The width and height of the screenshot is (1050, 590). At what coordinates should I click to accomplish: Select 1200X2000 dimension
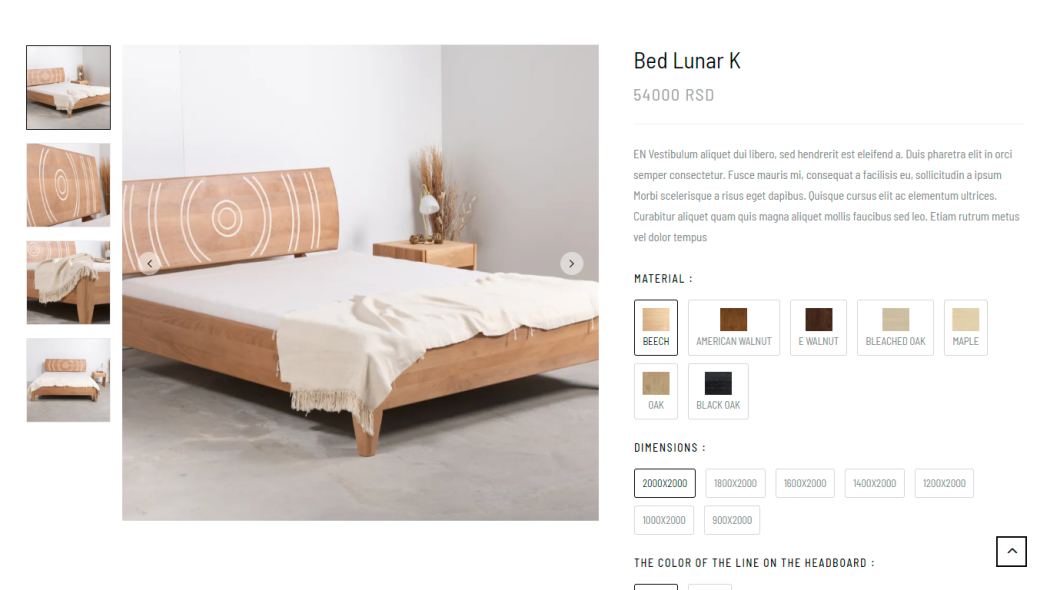click(x=944, y=483)
